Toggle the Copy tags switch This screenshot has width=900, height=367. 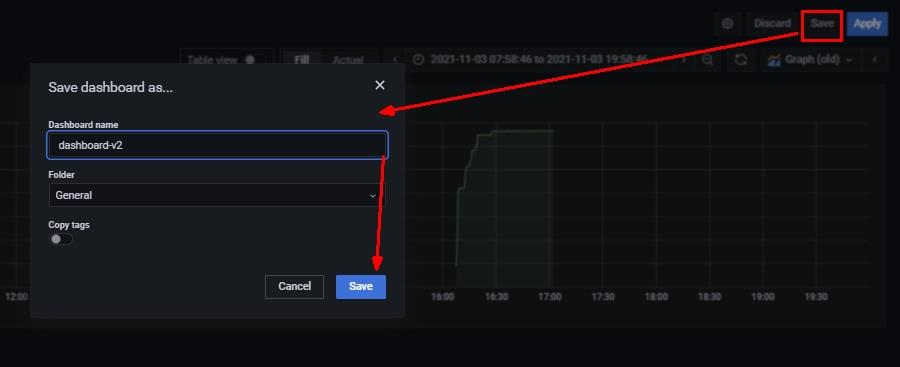[x=61, y=239]
